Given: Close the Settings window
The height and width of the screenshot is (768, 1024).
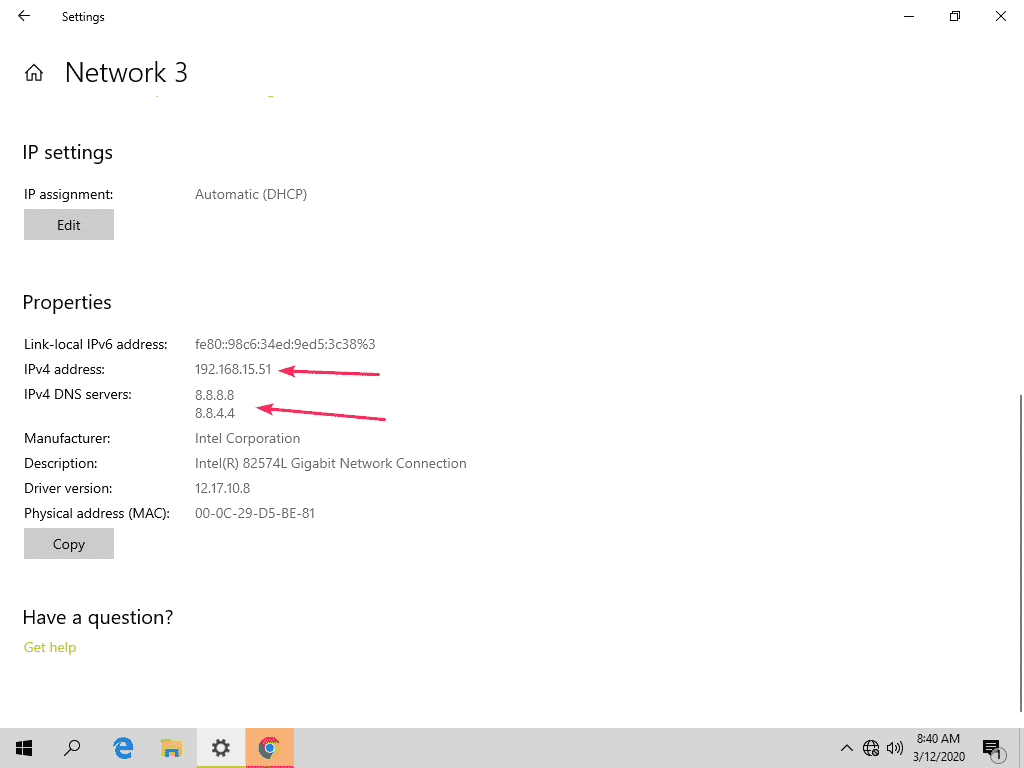Looking at the screenshot, I should pyautogui.click(x=1000, y=16).
